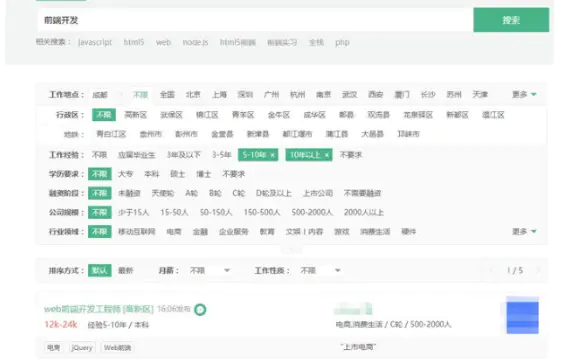Open the blue company logo thumbnail
The width and height of the screenshot is (585, 363).
tap(522, 315)
